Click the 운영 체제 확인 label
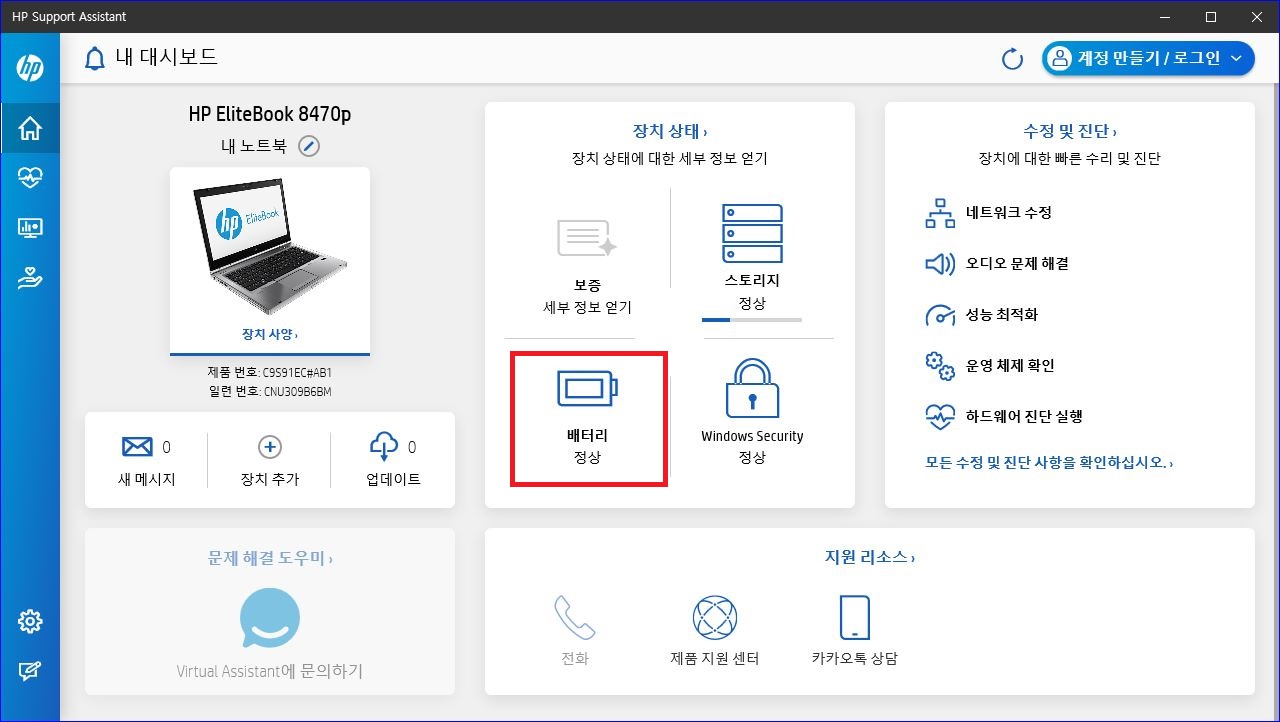Image resolution: width=1280 pixels, height=722 pixels. (x=1010, y=366)
